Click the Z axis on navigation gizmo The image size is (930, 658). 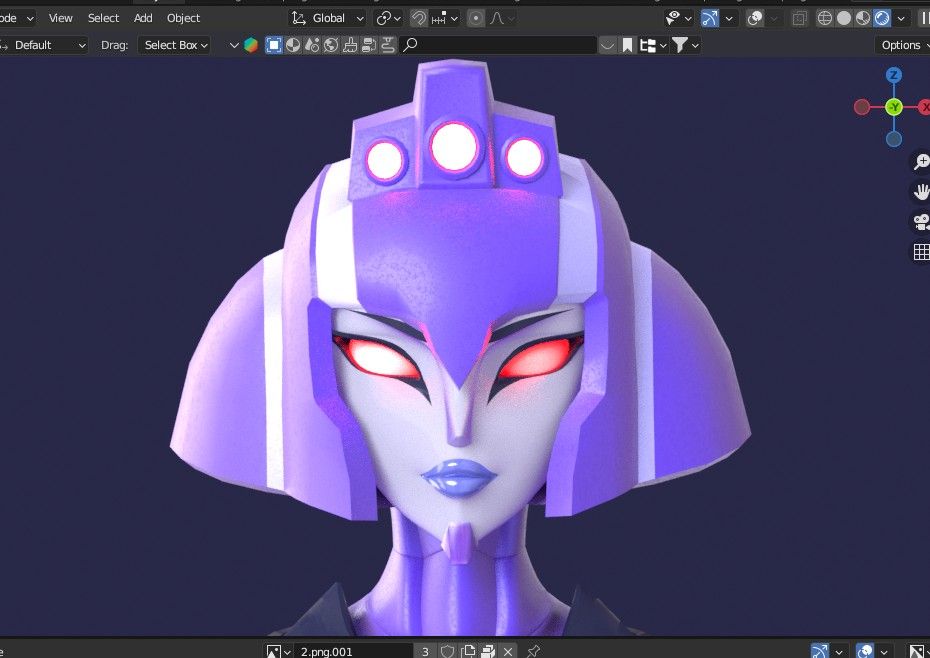(894, 75)
